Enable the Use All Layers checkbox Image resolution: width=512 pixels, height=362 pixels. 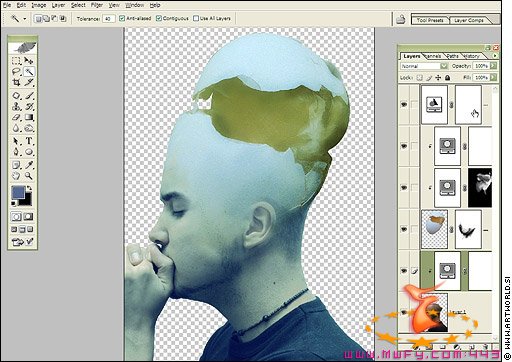pyautogui.click(x=196, y=18)
